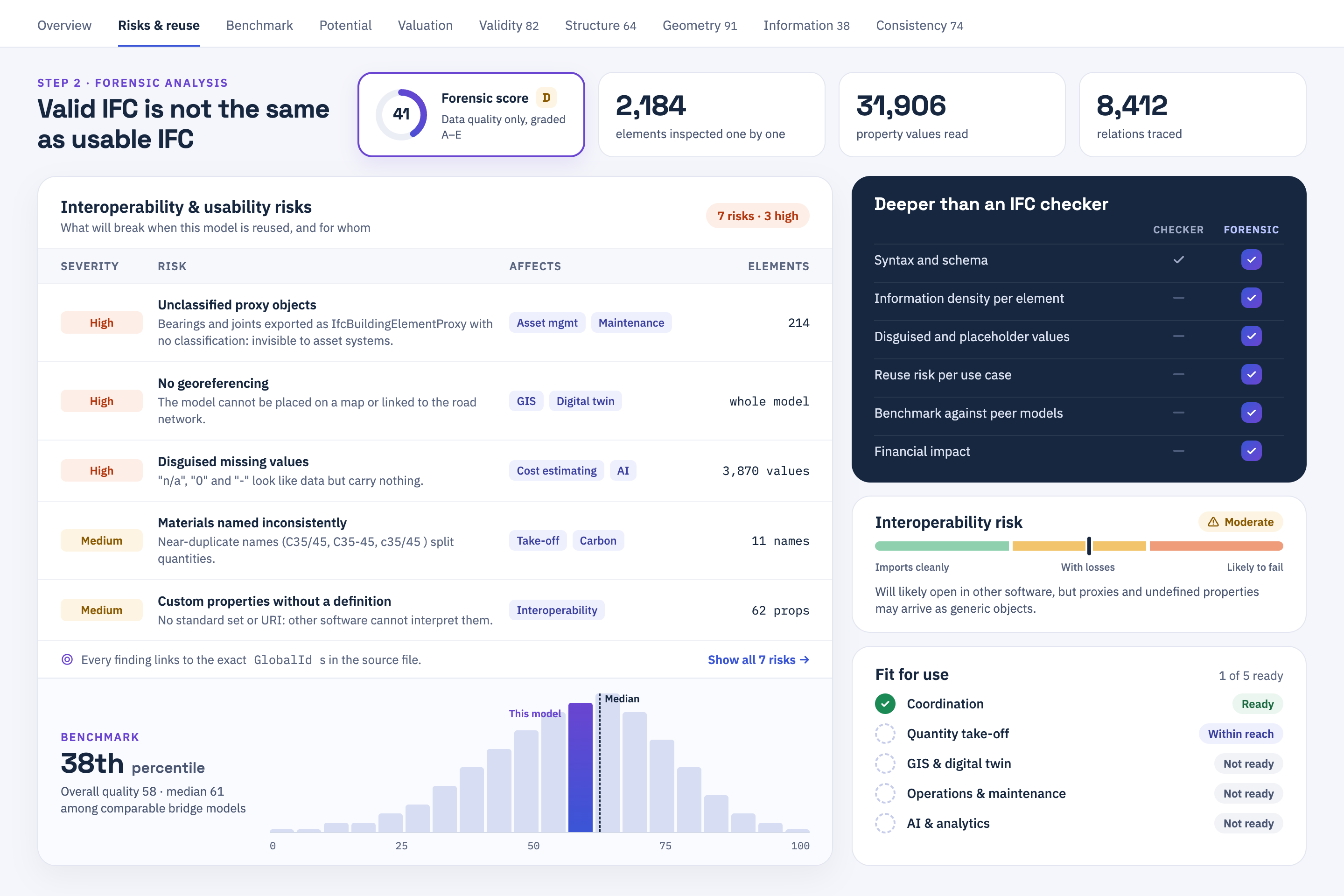Click the Digital twin tag
The image size is (1344, 896).
coord(585,401)
